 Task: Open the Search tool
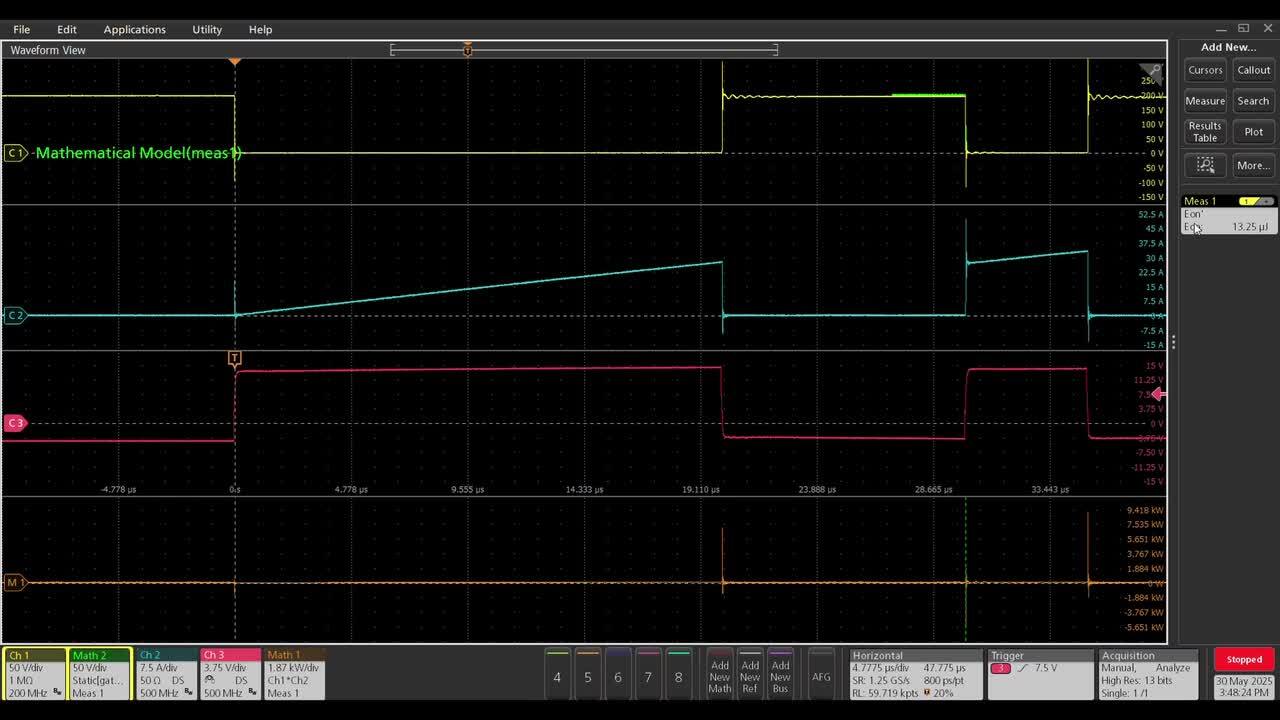click(1253, 100)
